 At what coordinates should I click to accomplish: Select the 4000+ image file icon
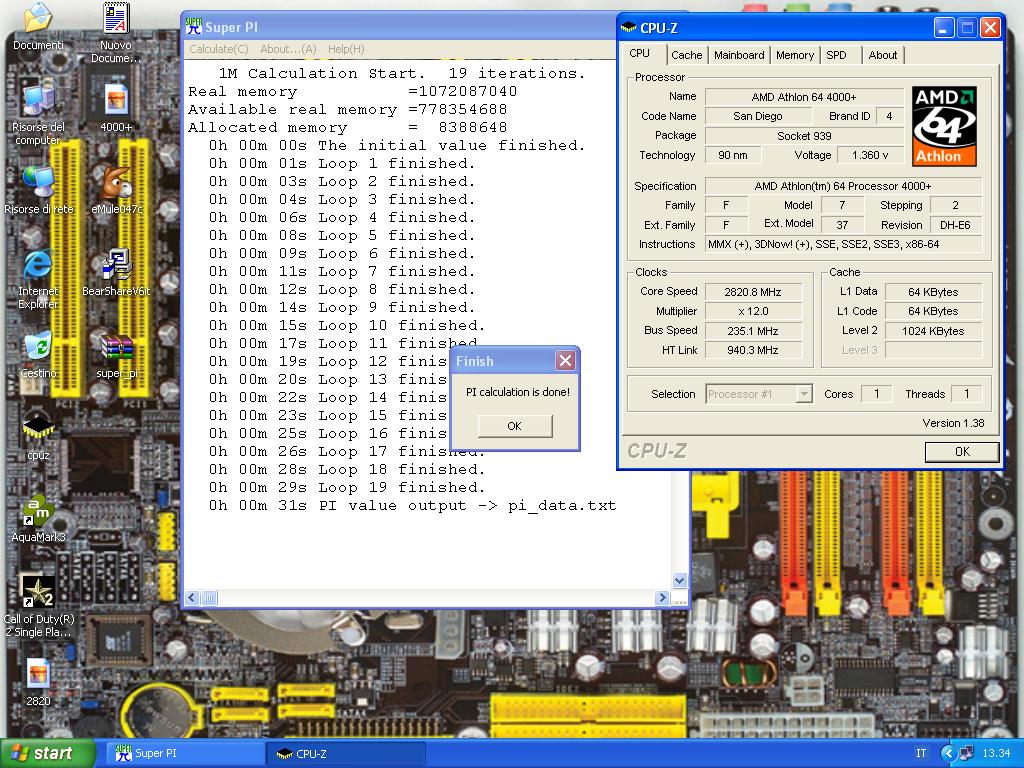point(116,101)
